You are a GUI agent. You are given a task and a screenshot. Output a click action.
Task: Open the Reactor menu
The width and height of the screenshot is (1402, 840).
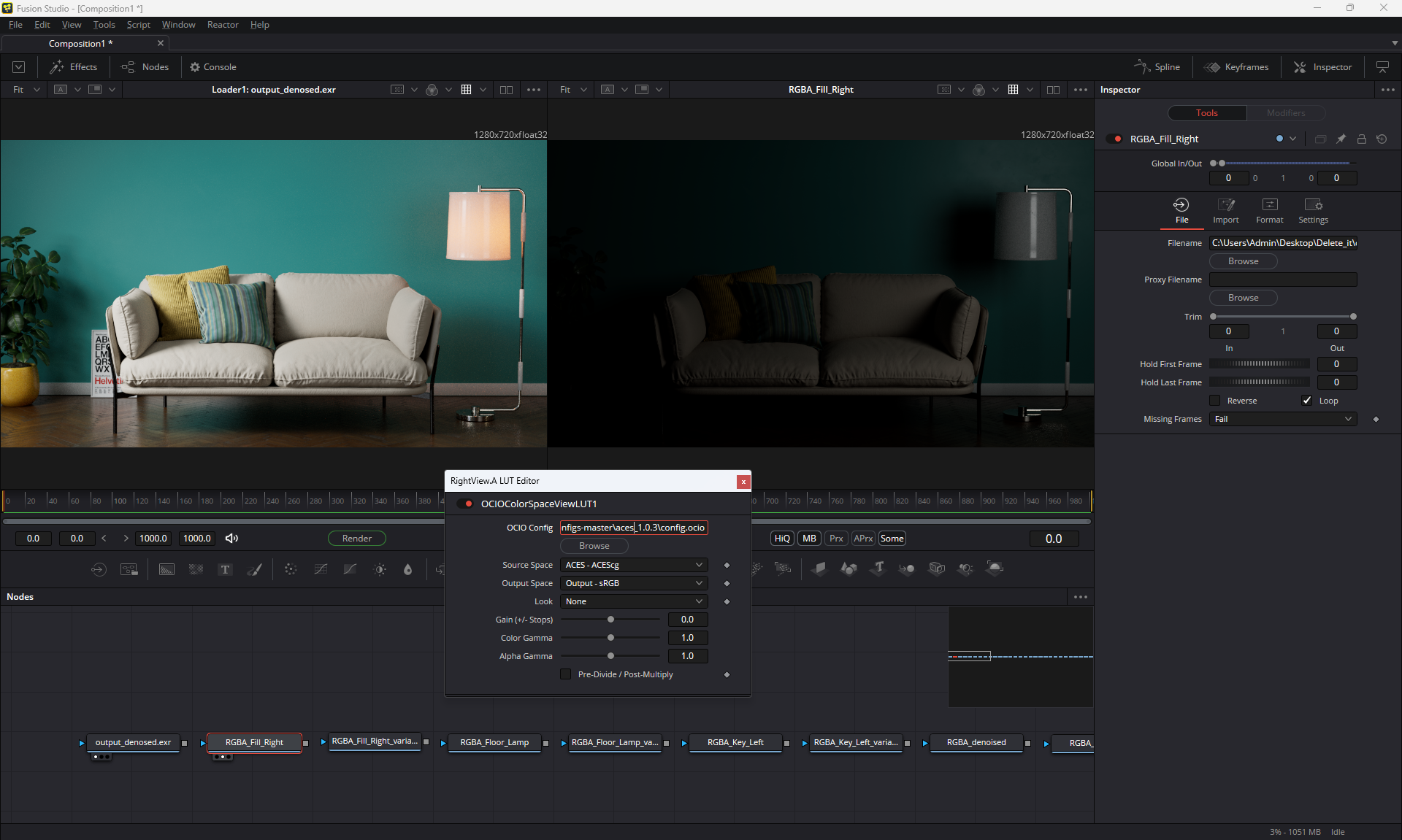click(x=223, y=24)
